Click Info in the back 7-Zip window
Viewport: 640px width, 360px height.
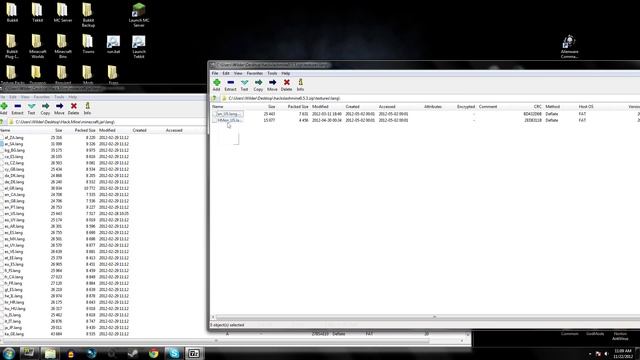click(x=87, y=109)
